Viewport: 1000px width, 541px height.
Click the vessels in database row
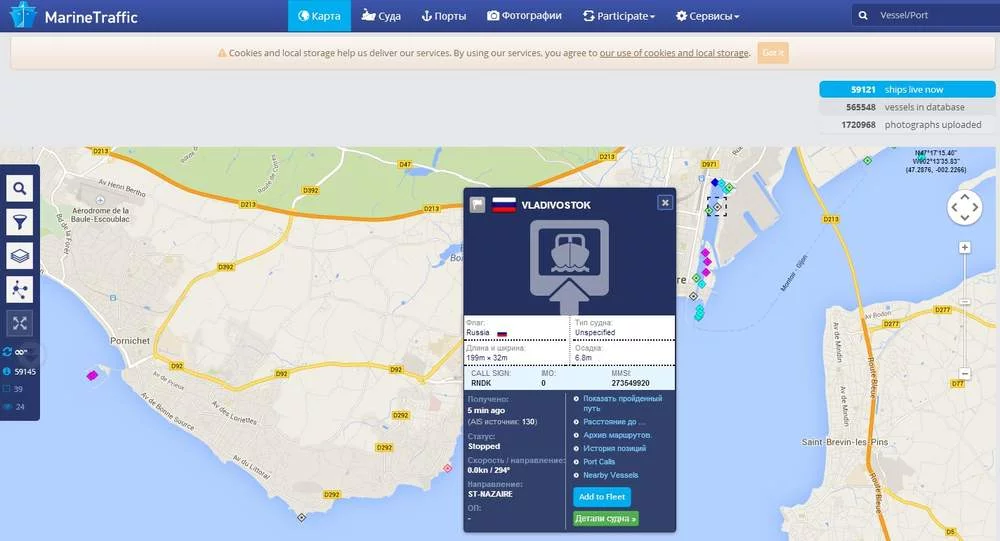907,107
